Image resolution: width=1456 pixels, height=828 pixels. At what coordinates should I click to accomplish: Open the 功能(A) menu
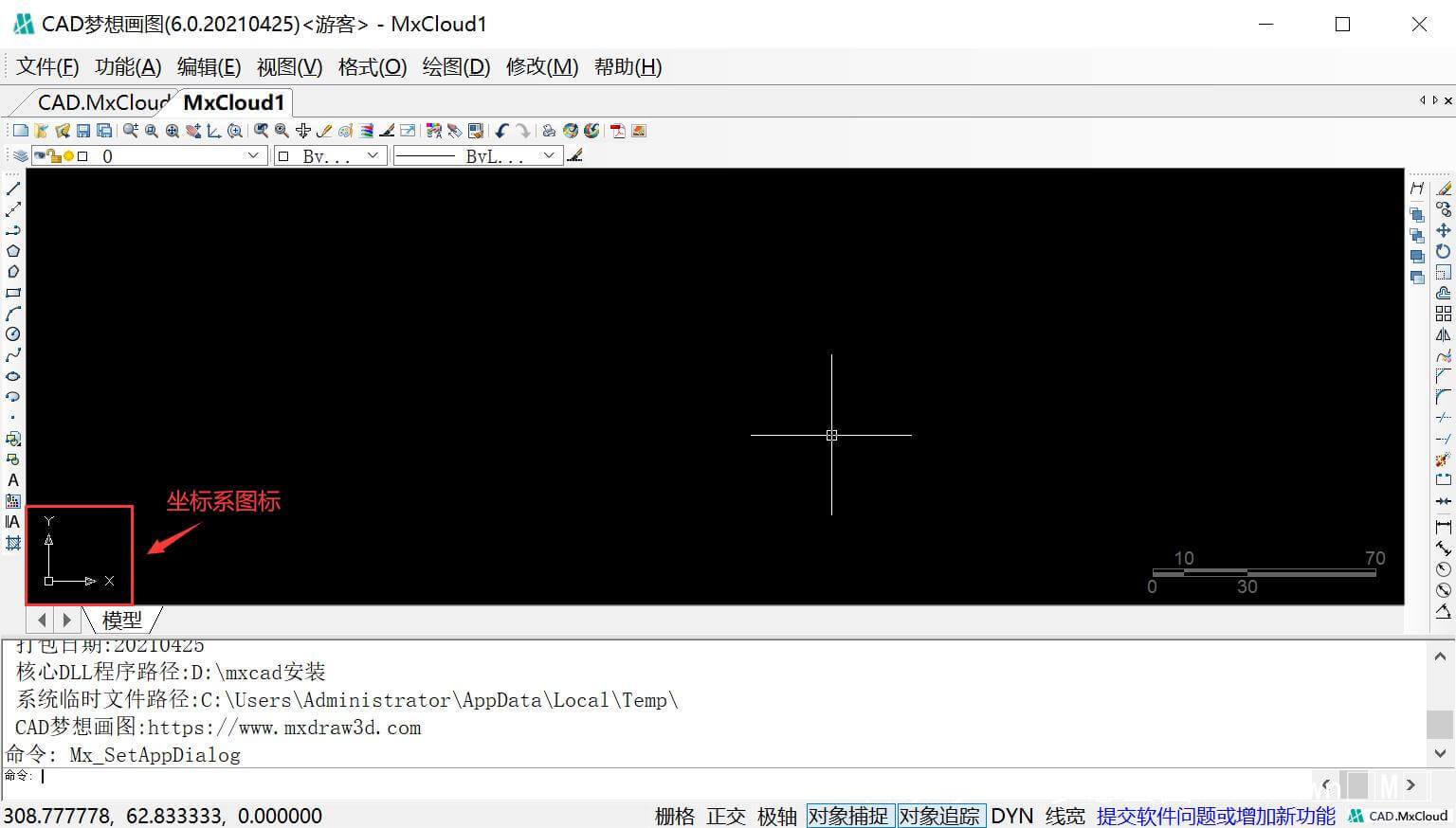coord(128,67)
